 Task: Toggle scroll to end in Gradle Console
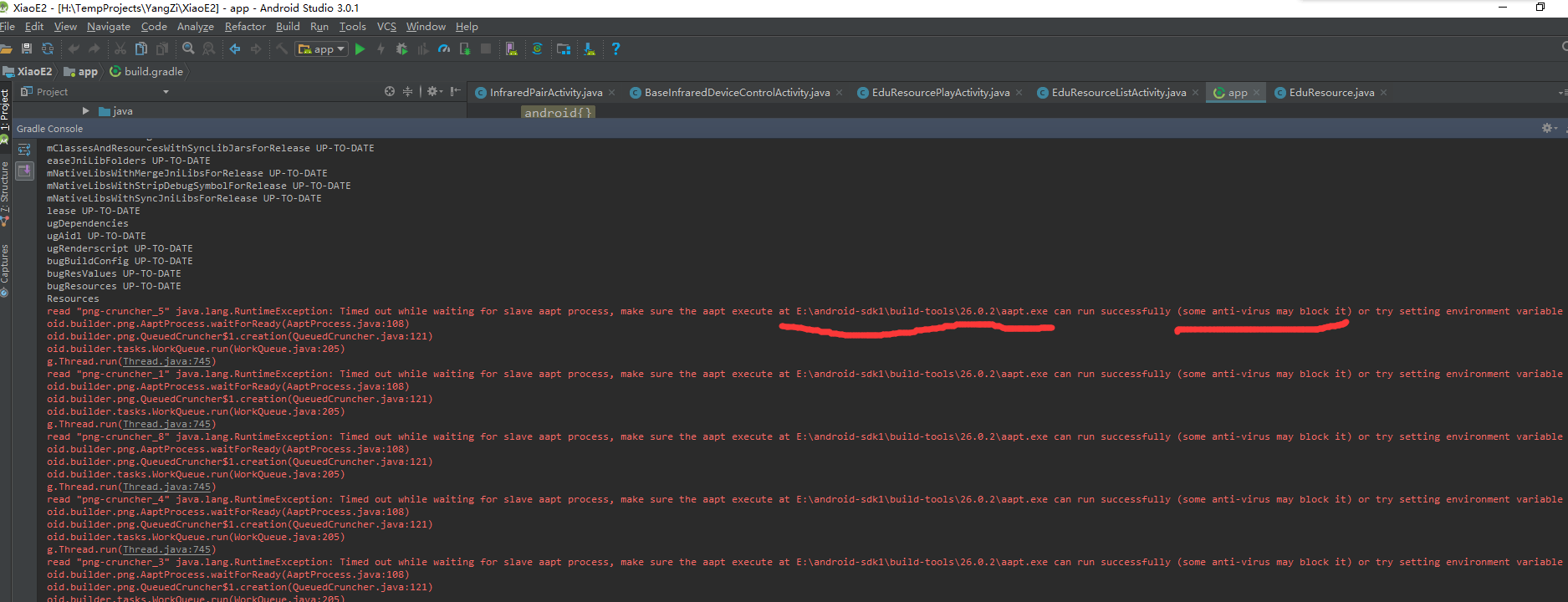(x=24, y=171)
